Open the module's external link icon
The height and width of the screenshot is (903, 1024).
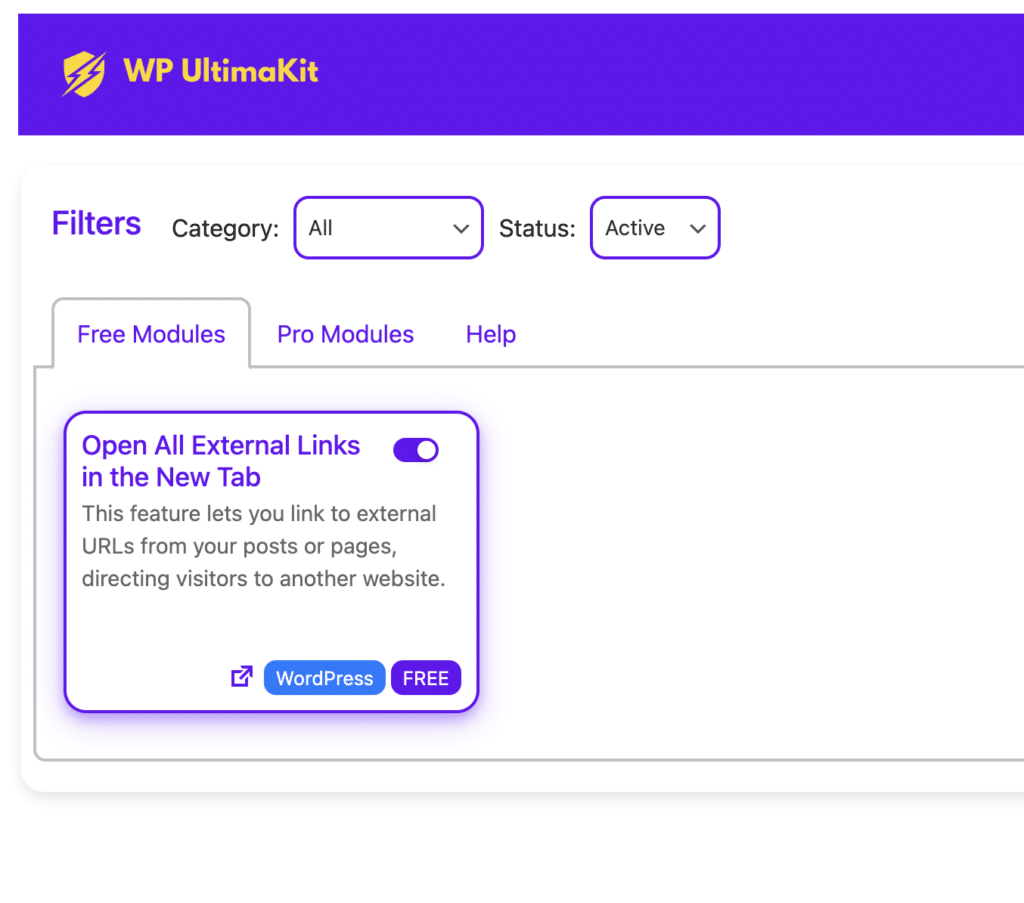(x=241, y=676)
